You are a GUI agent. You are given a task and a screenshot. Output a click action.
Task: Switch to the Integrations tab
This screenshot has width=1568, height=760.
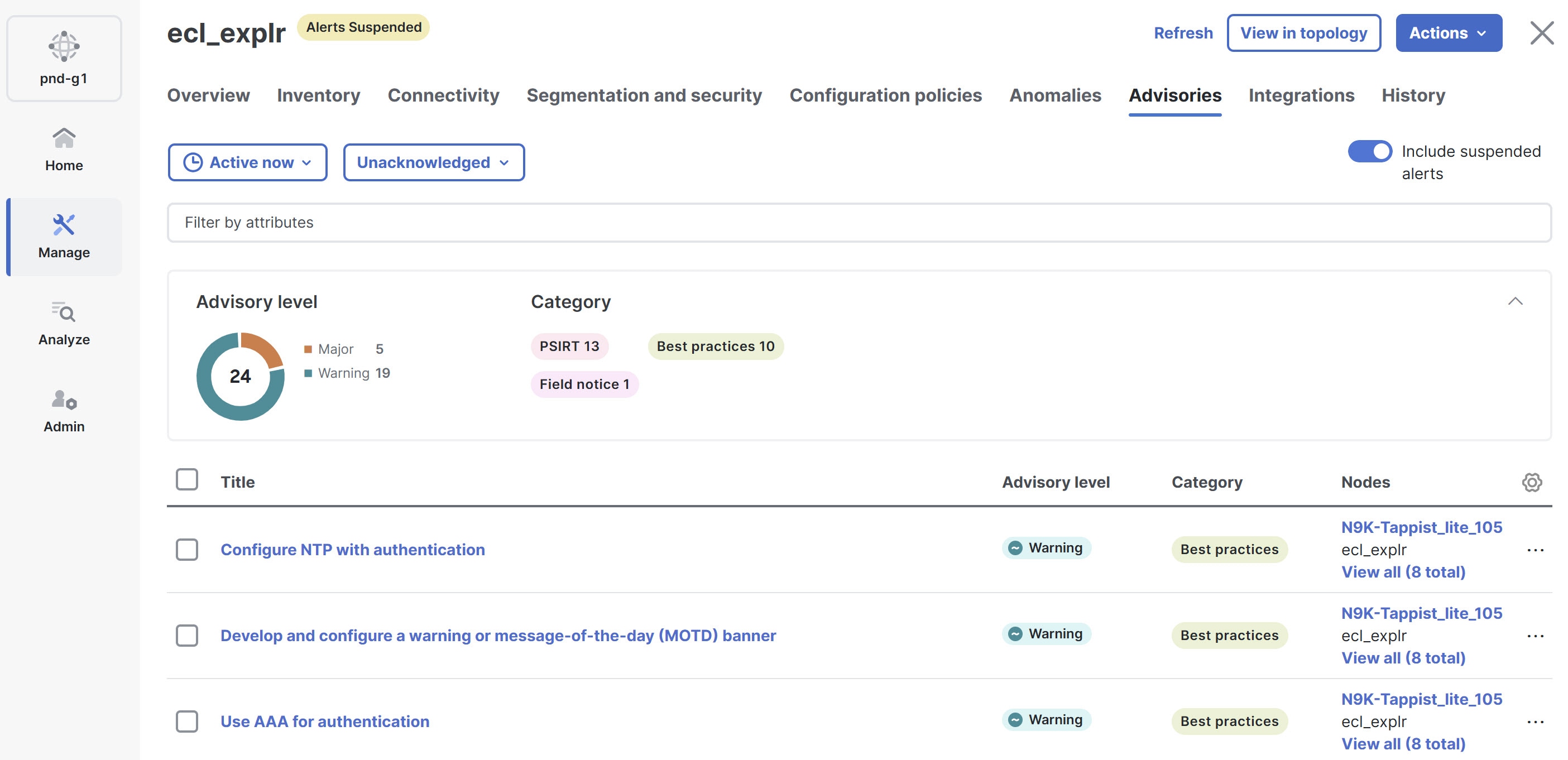(1301, 95)
